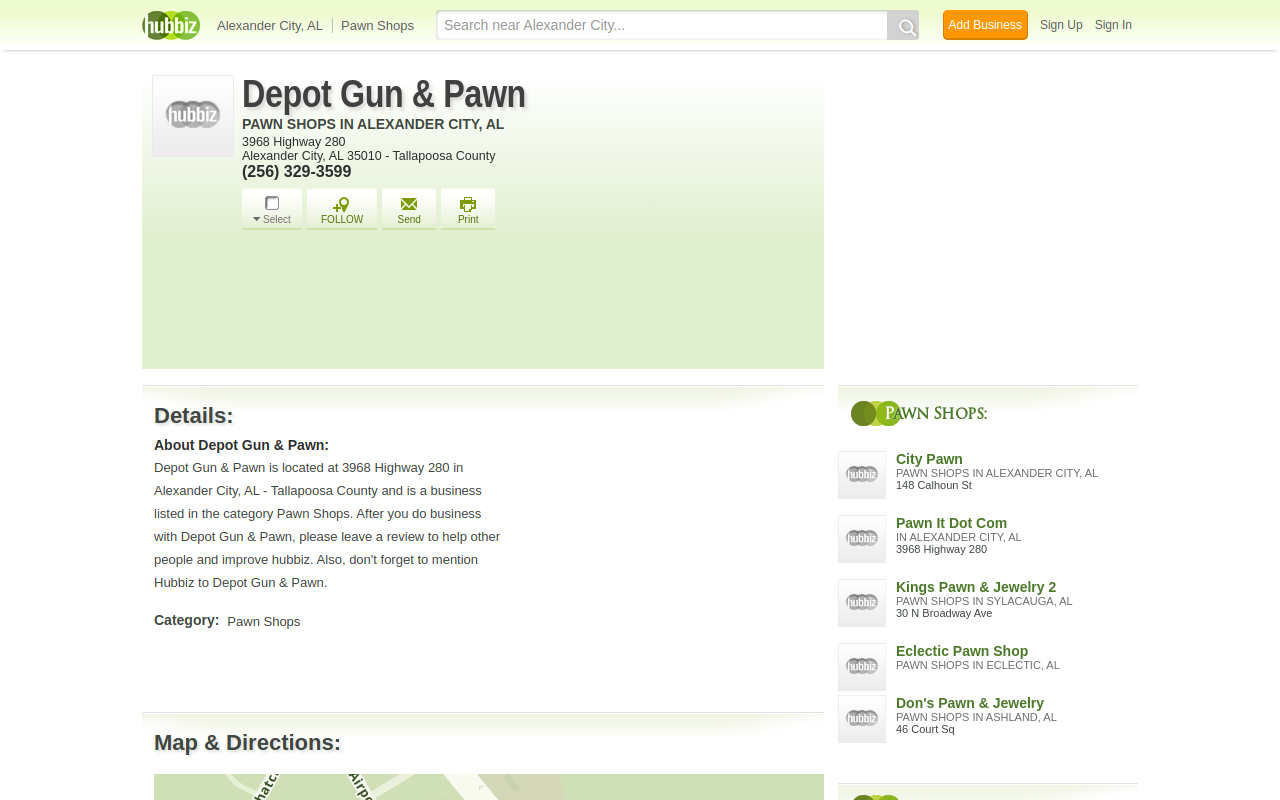Open the Eclectic Pawn Shop listing
Image resolution: width=1280 pixels, height=800 pixels.
(x=962, y=651)
